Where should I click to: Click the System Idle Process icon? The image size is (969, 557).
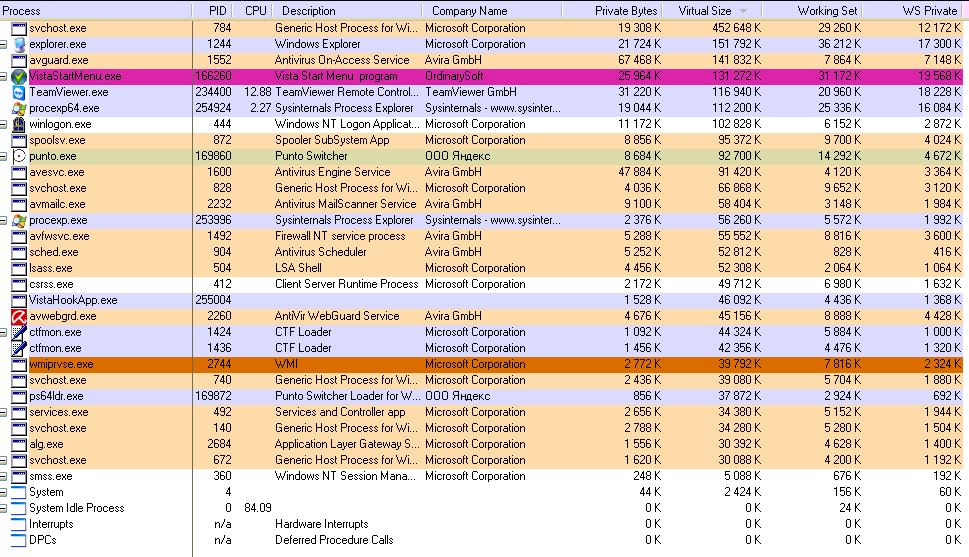click(19, 508)
